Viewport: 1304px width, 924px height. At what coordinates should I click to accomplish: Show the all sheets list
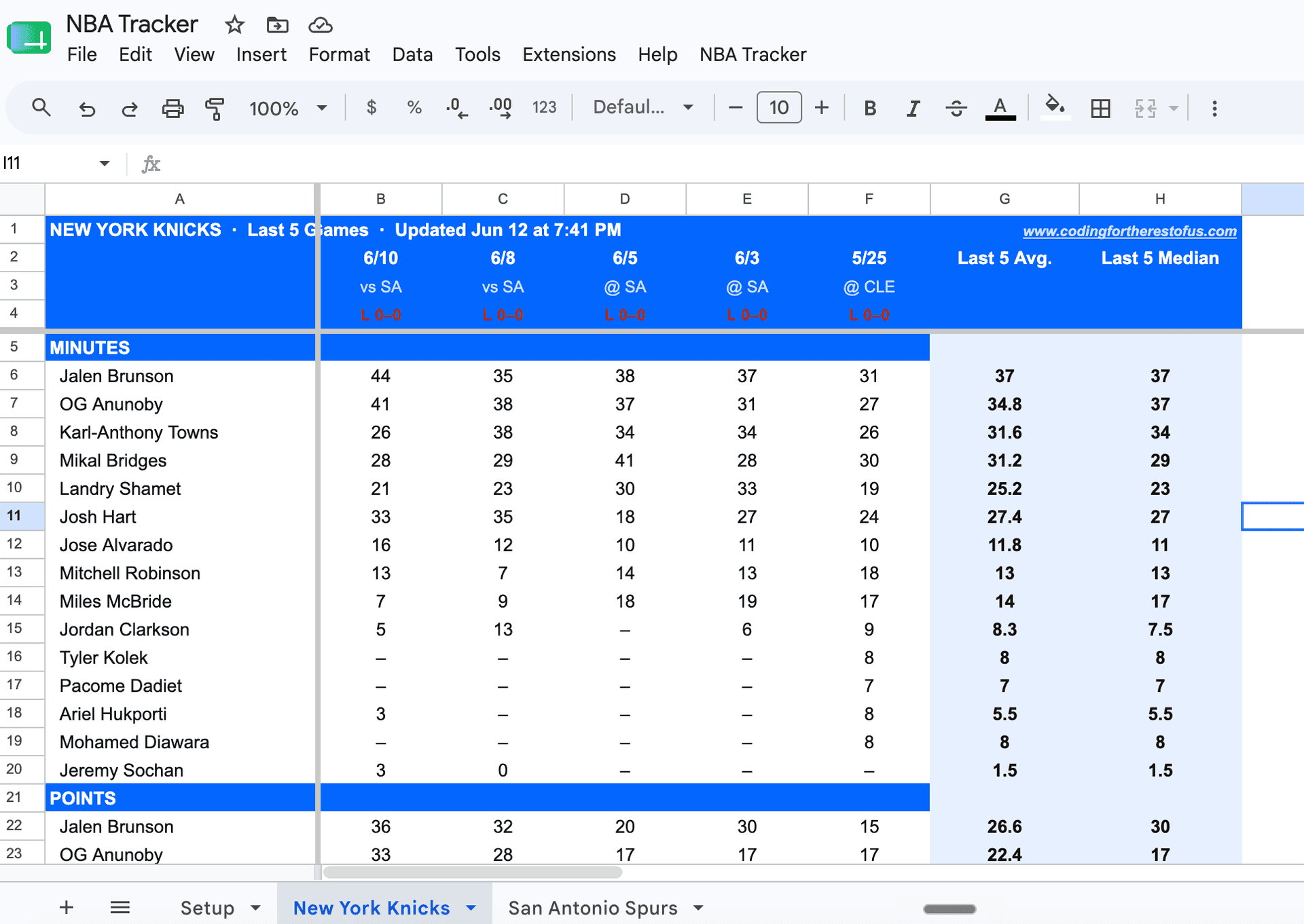pyautogui.click(x=120, y=907)
